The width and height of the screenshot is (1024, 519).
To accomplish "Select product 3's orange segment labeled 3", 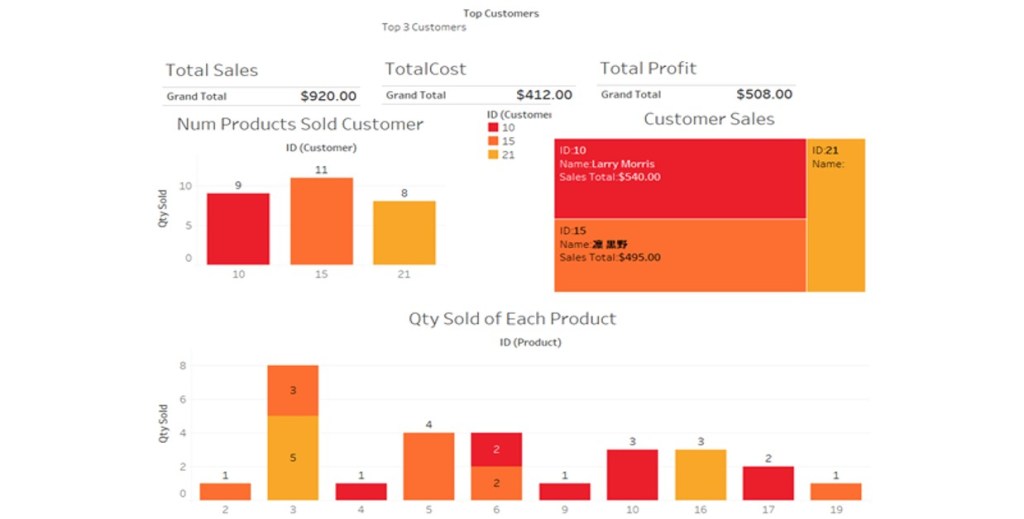I will 293,390.
